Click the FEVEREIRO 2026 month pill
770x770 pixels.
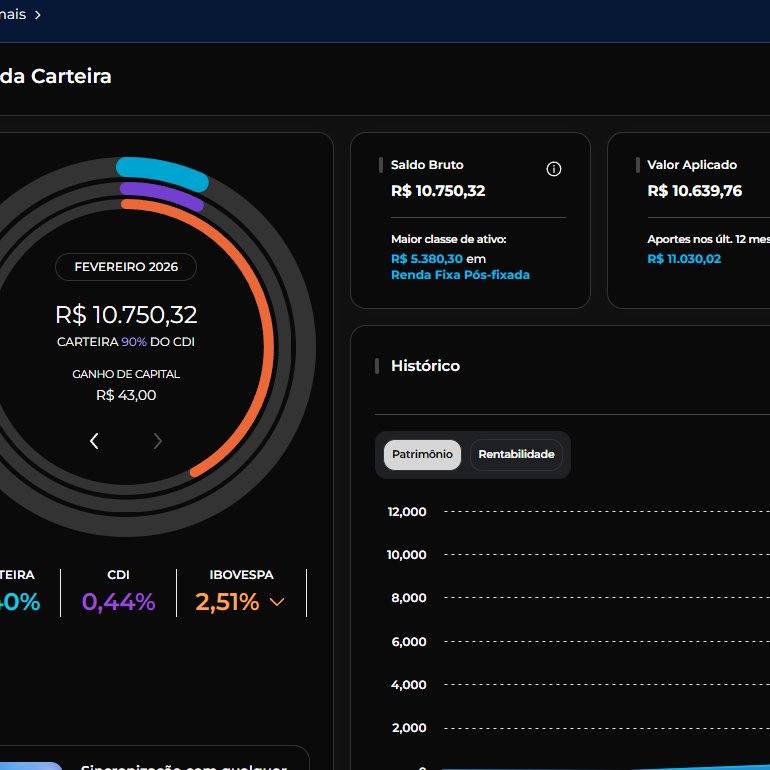click(126, 267)
